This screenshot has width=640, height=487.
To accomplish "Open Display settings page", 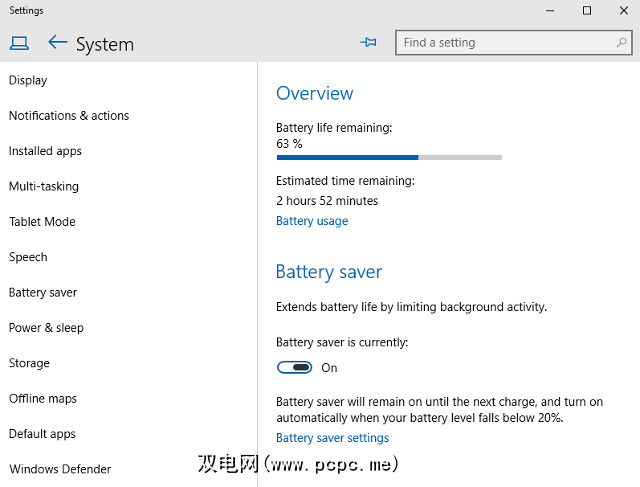I will point(28,80).
